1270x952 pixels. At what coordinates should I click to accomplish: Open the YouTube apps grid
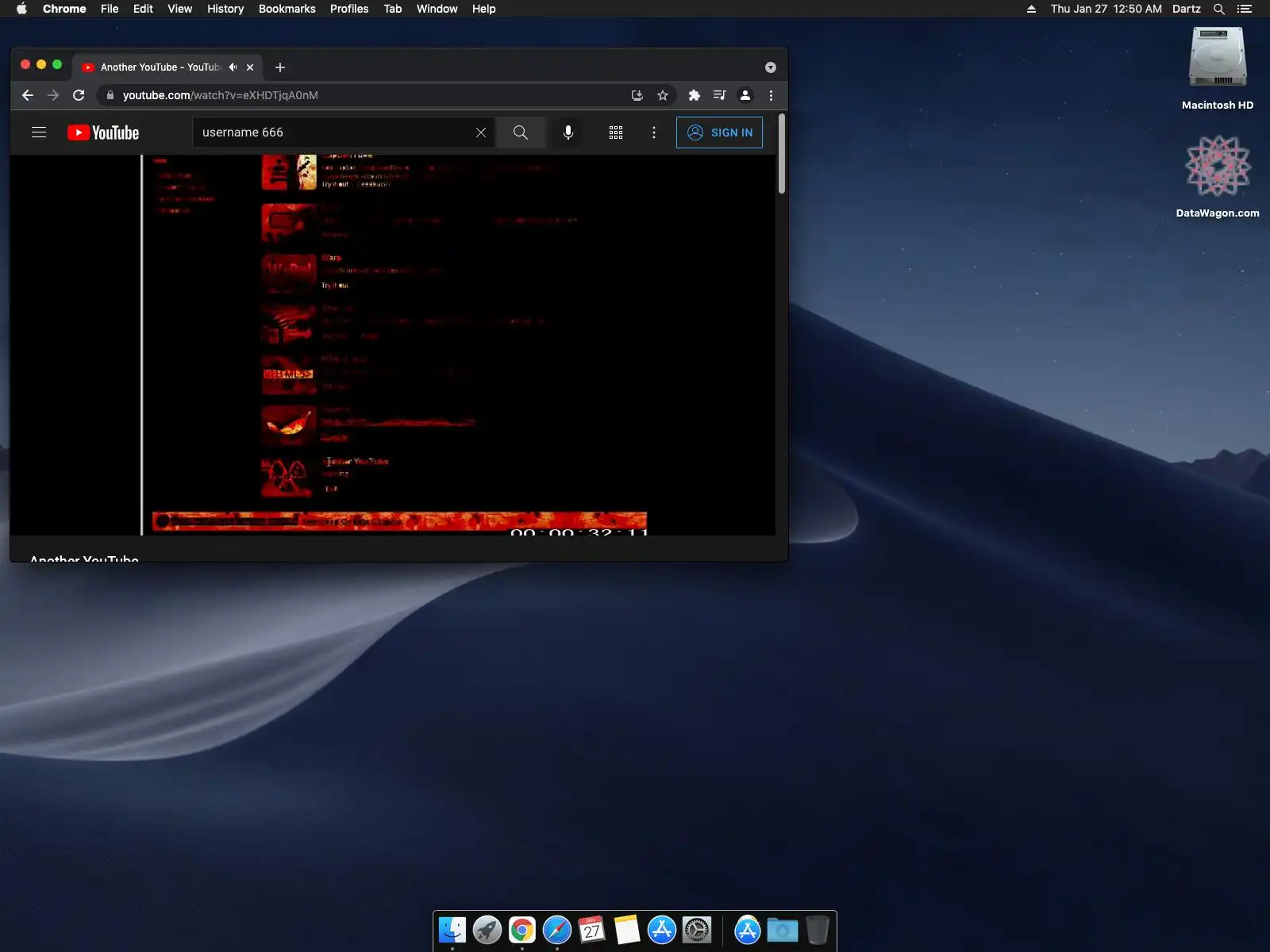pyautogui.click(x=616, y=132)
